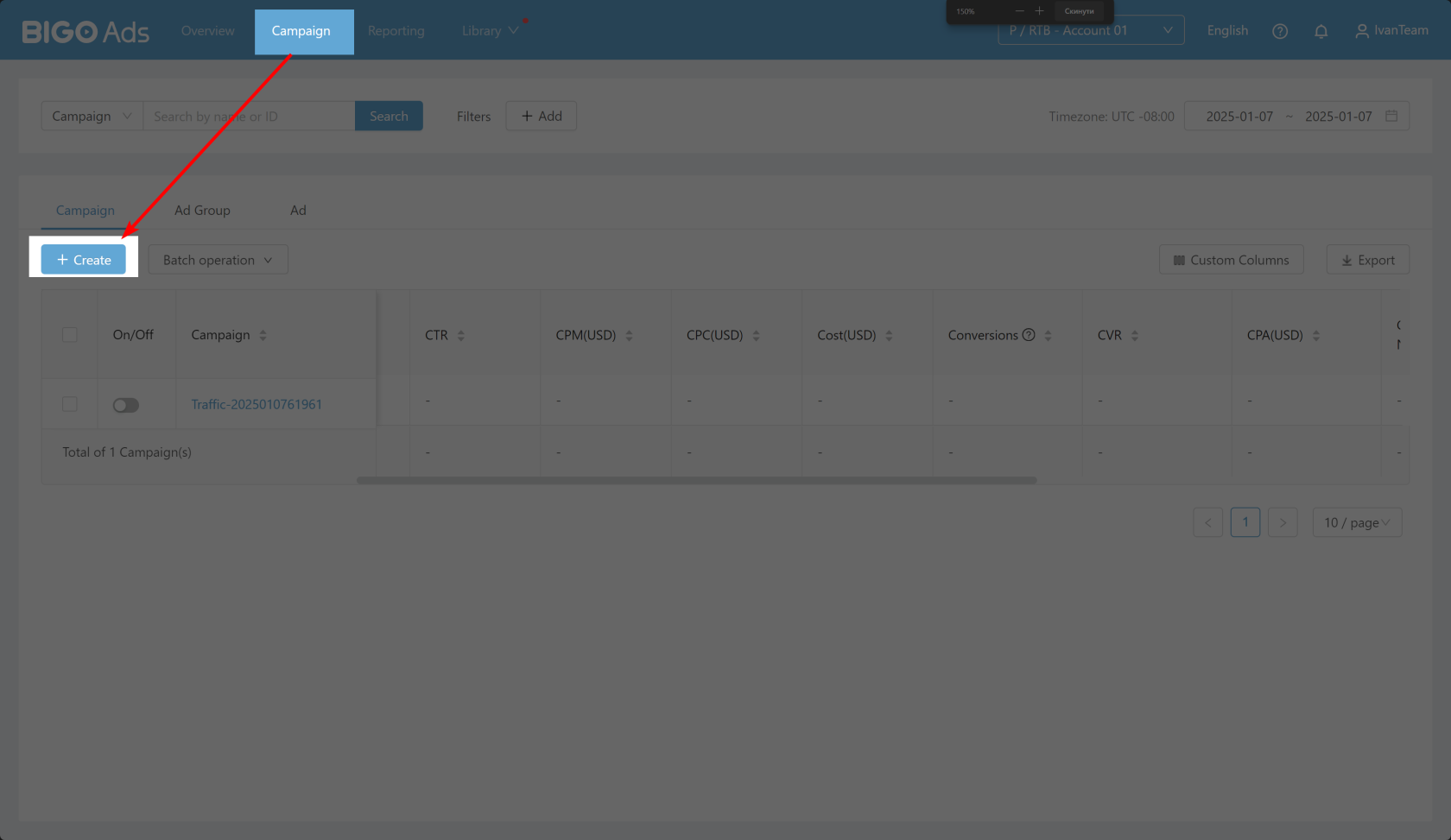Screen dimensions: 1451x840
Task: Select all campaigns with header checkbox
Action: pyautogui.click(x=70, y=334)
